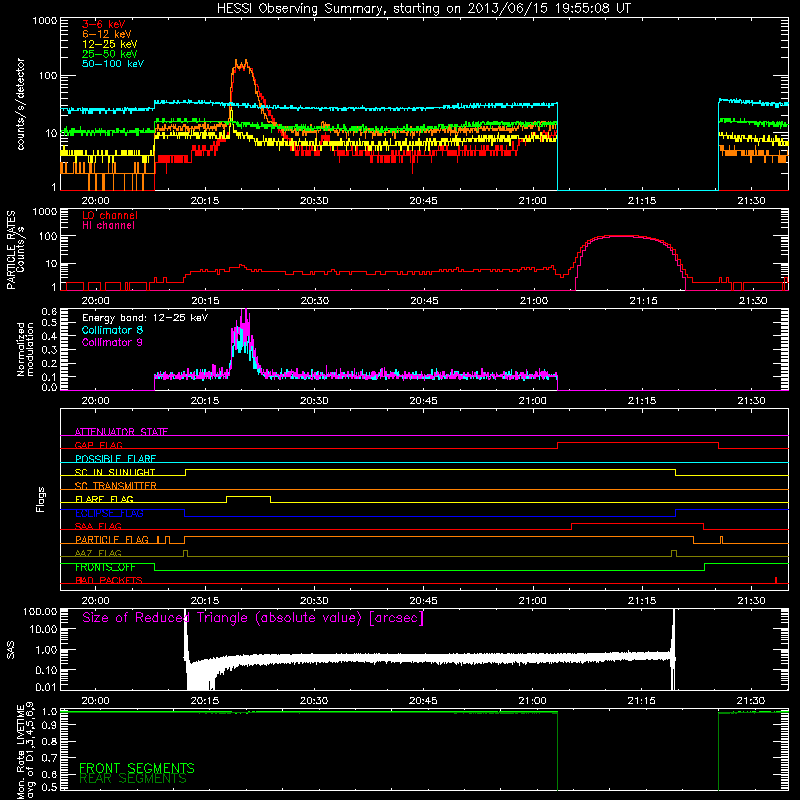Select the red 3-6 keV legend label

103,24
